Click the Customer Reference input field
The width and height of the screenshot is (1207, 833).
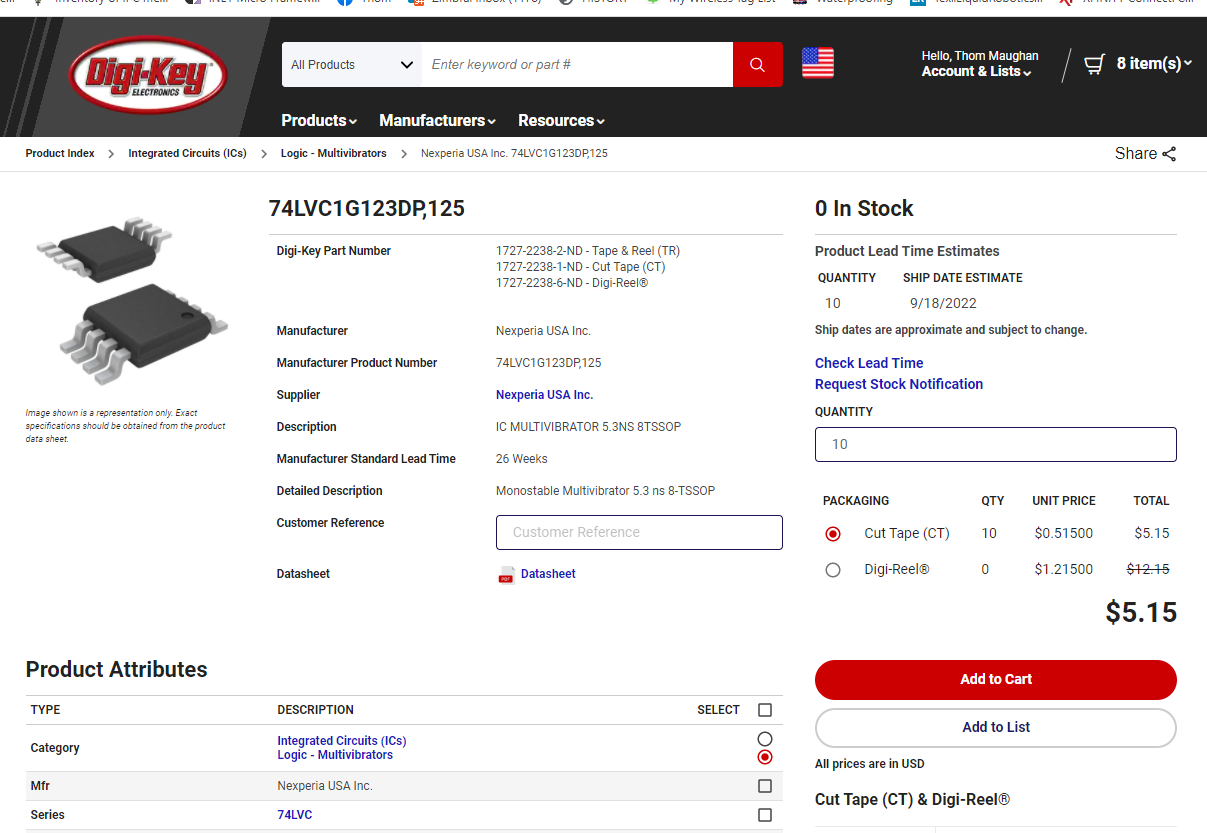[639, 532]
